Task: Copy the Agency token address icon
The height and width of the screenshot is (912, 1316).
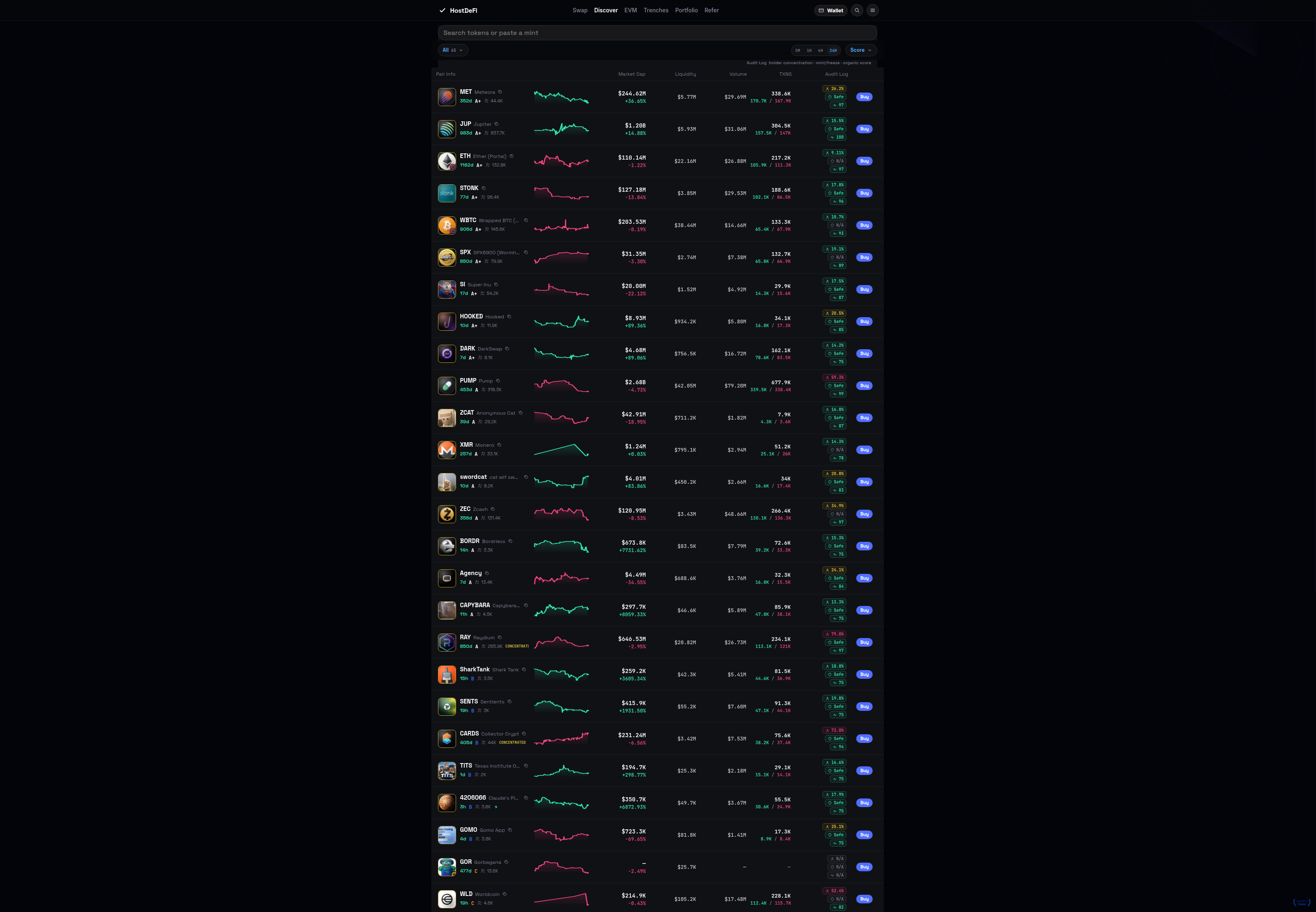Action: coord(487,573)
